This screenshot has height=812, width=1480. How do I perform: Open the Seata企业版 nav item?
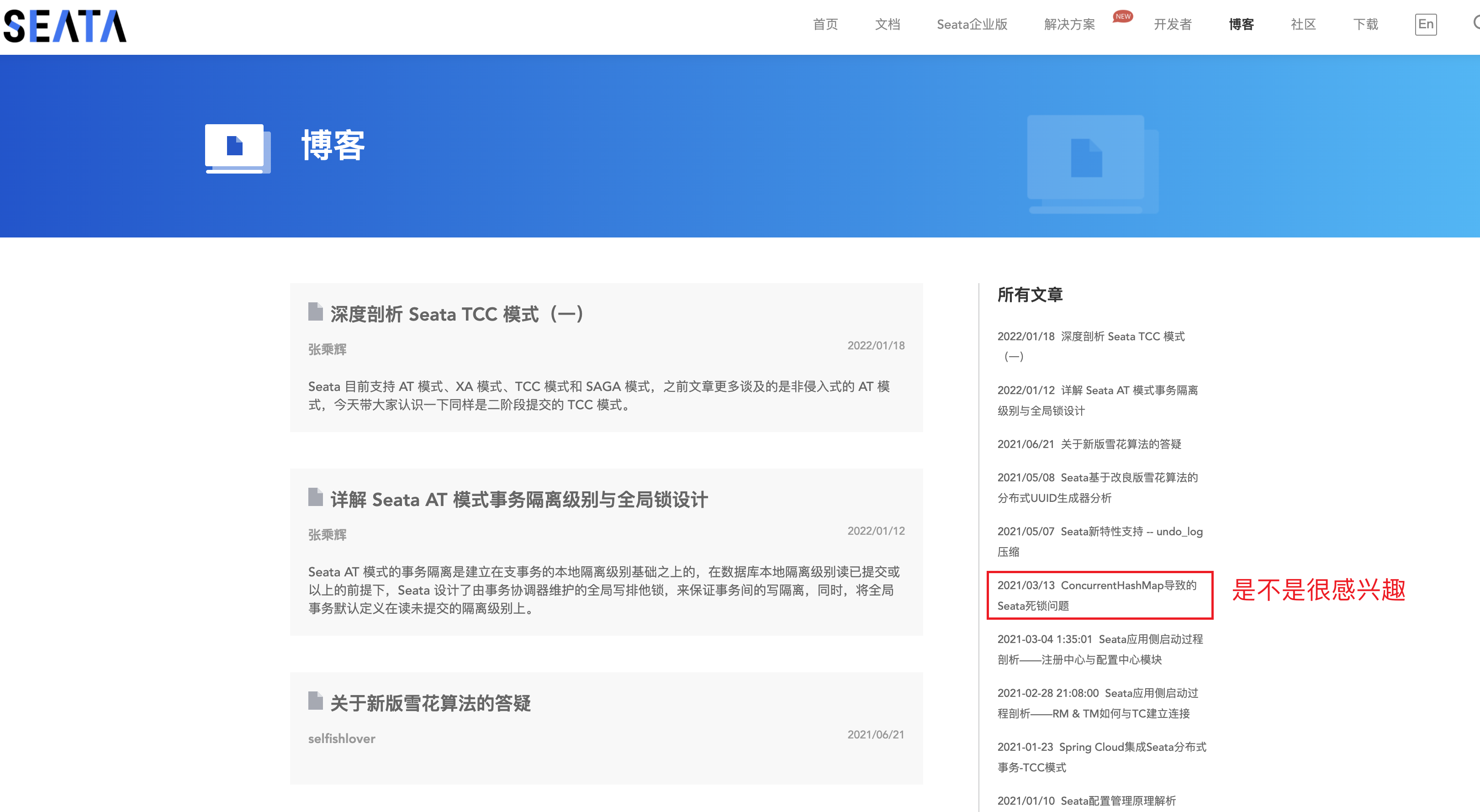coord(972,24)
